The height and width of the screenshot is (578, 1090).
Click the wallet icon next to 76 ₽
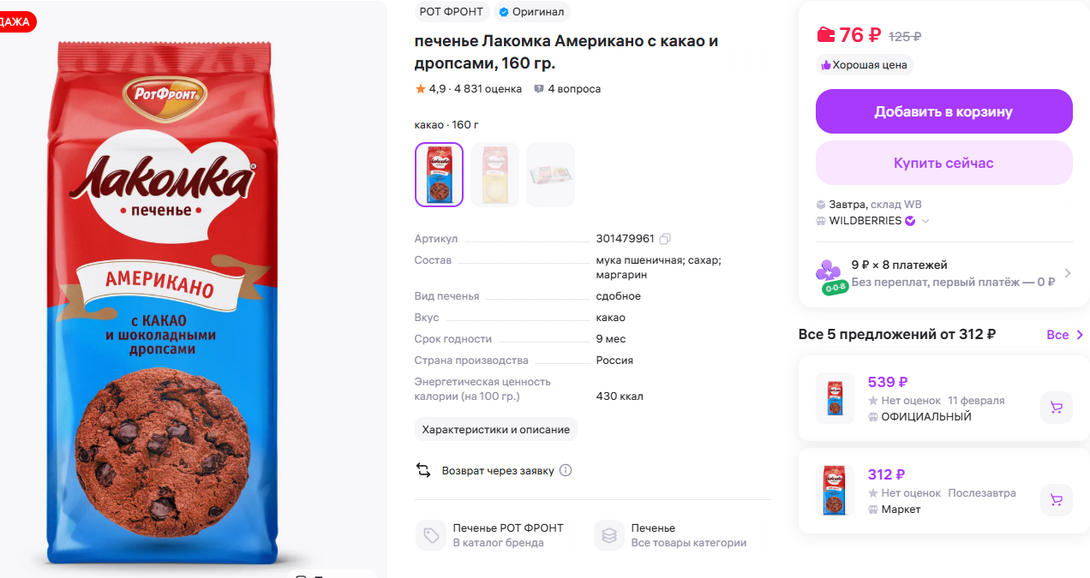point(826,35)
